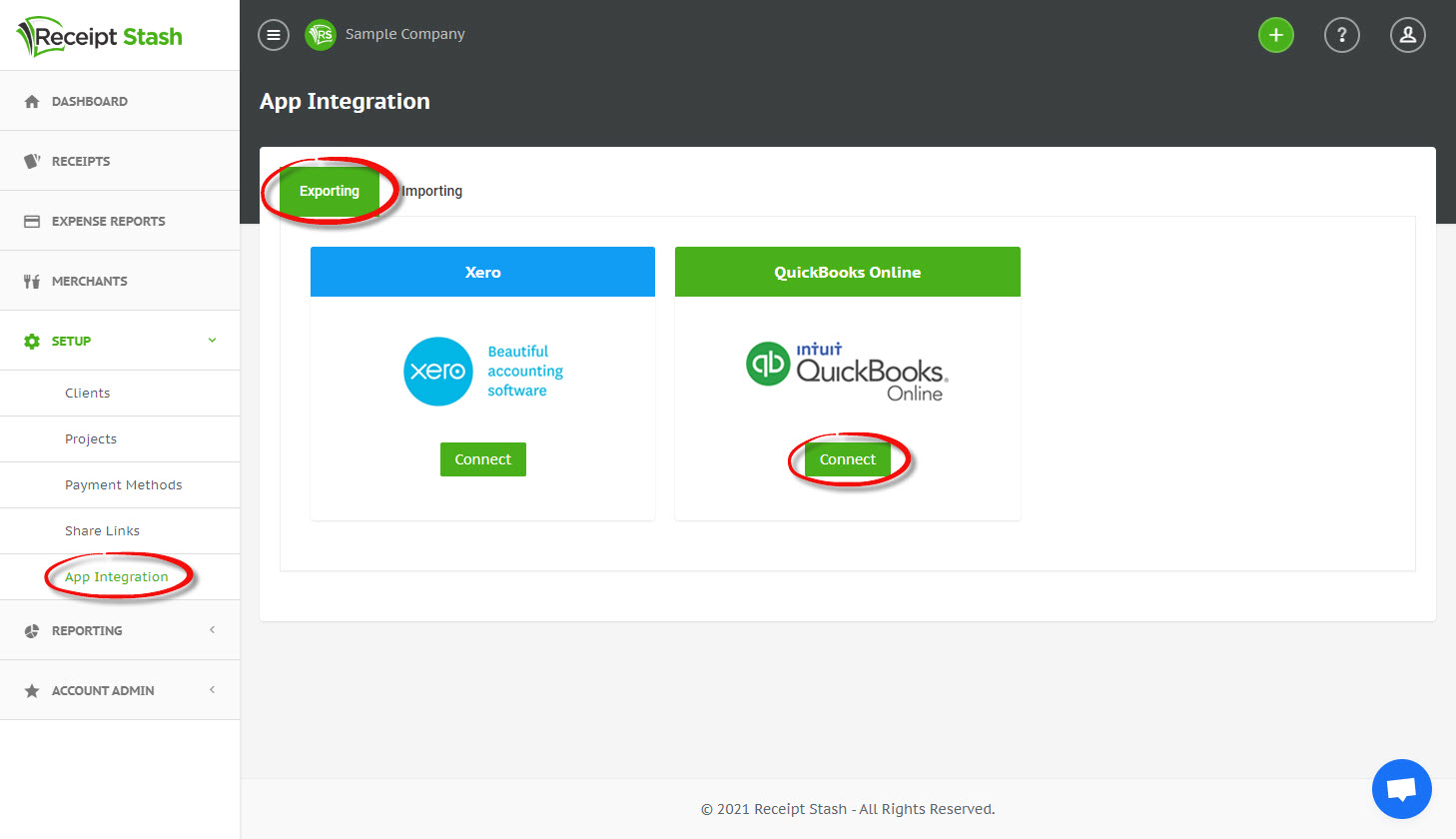This screenshot has width=1456, height=839.
Task: Click the Expense Reports card icon
Action: 32,221
